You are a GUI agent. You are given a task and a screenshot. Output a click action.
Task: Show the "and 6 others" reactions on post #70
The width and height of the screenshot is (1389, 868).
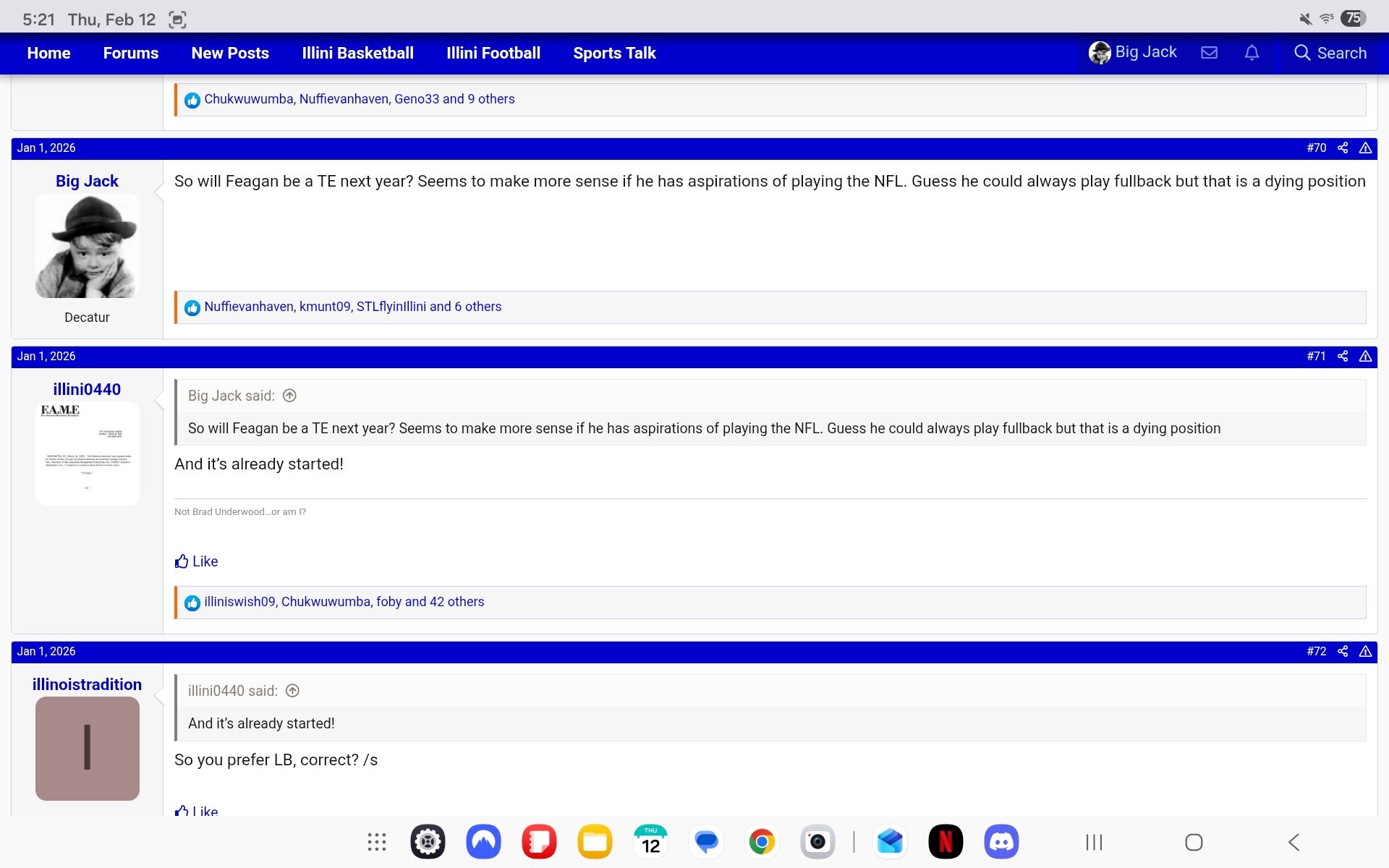coord(465,307)
